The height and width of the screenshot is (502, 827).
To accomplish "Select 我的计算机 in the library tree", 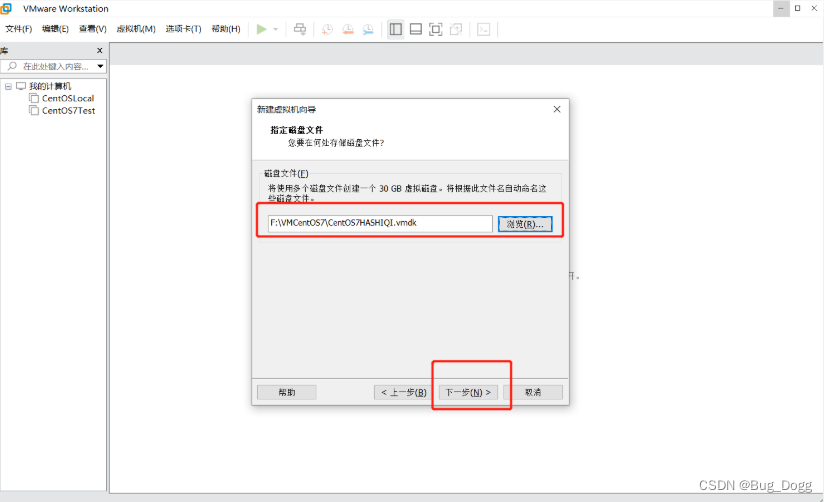I will click(x=50, y=86).
